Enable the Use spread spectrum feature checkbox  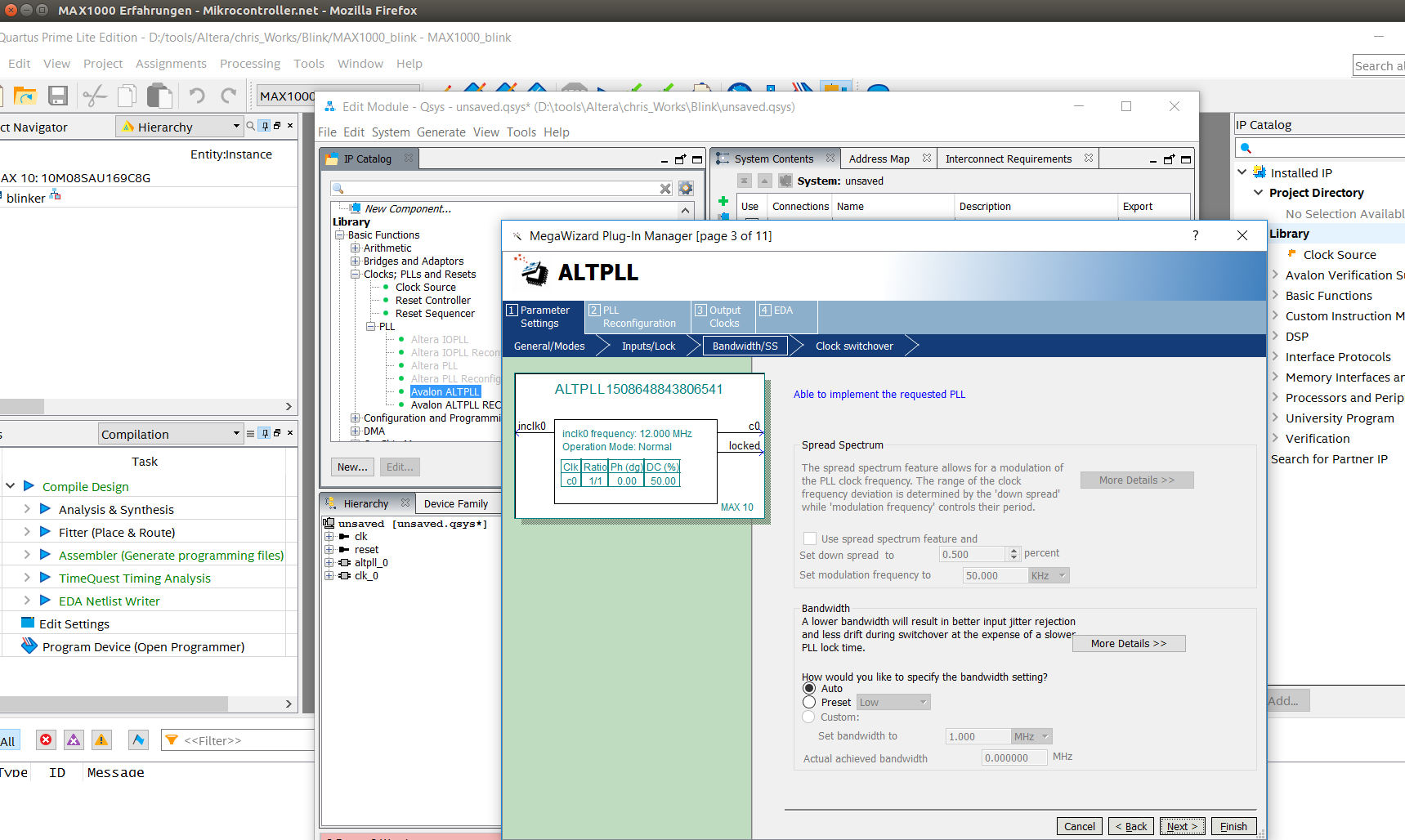click(x=810, y=538)
